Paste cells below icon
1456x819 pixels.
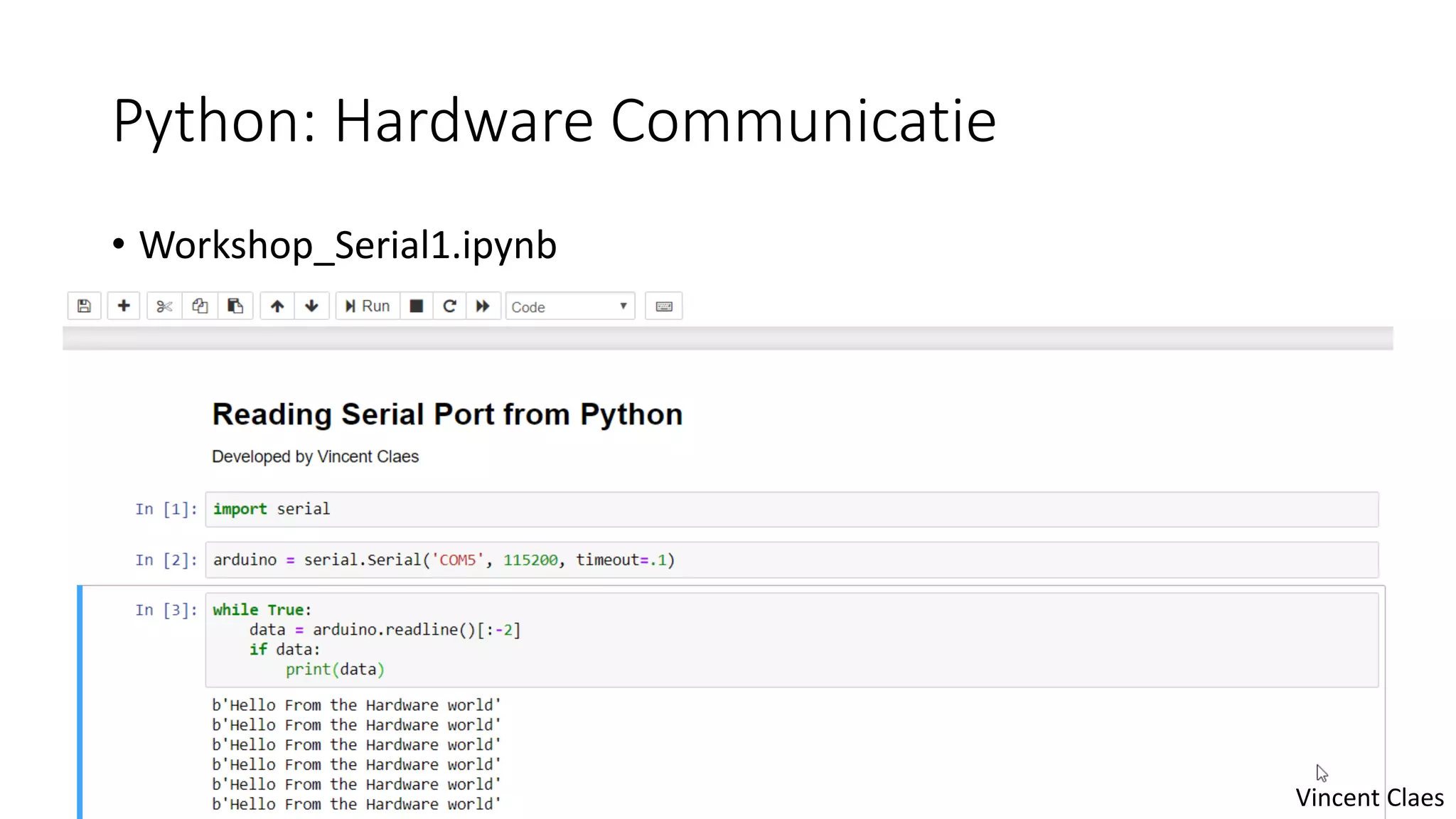tap(235, 306)
